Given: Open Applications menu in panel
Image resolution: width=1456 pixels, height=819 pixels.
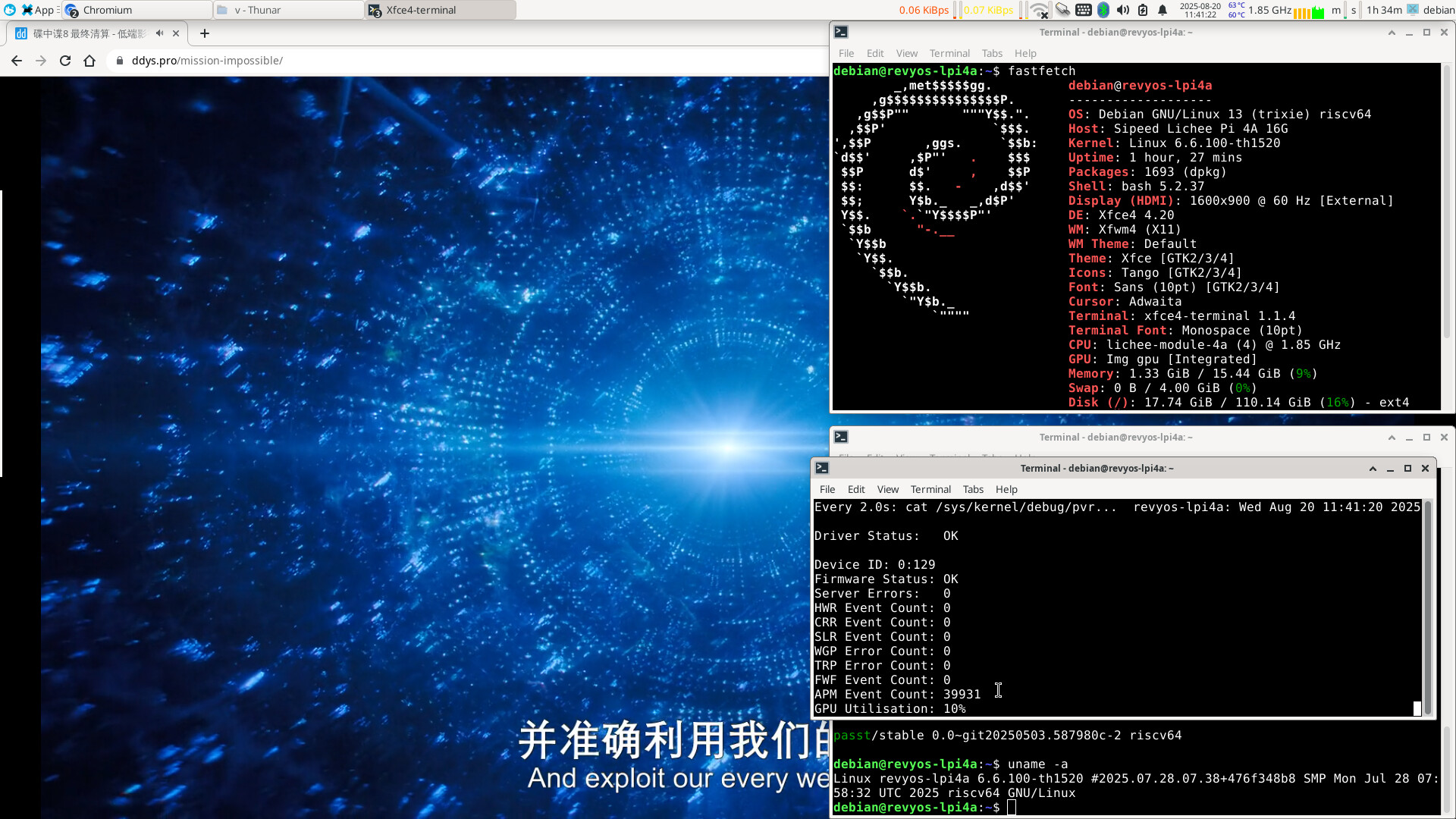Looking at the screenshot, I should (x=36, y=10).
